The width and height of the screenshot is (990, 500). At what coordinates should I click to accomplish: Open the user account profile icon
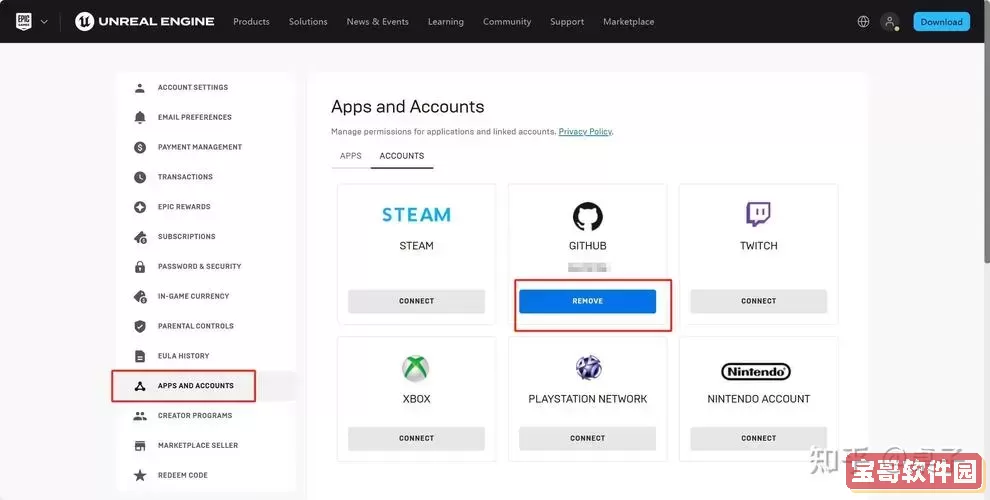pyautogui.click(x=890, y=21)
